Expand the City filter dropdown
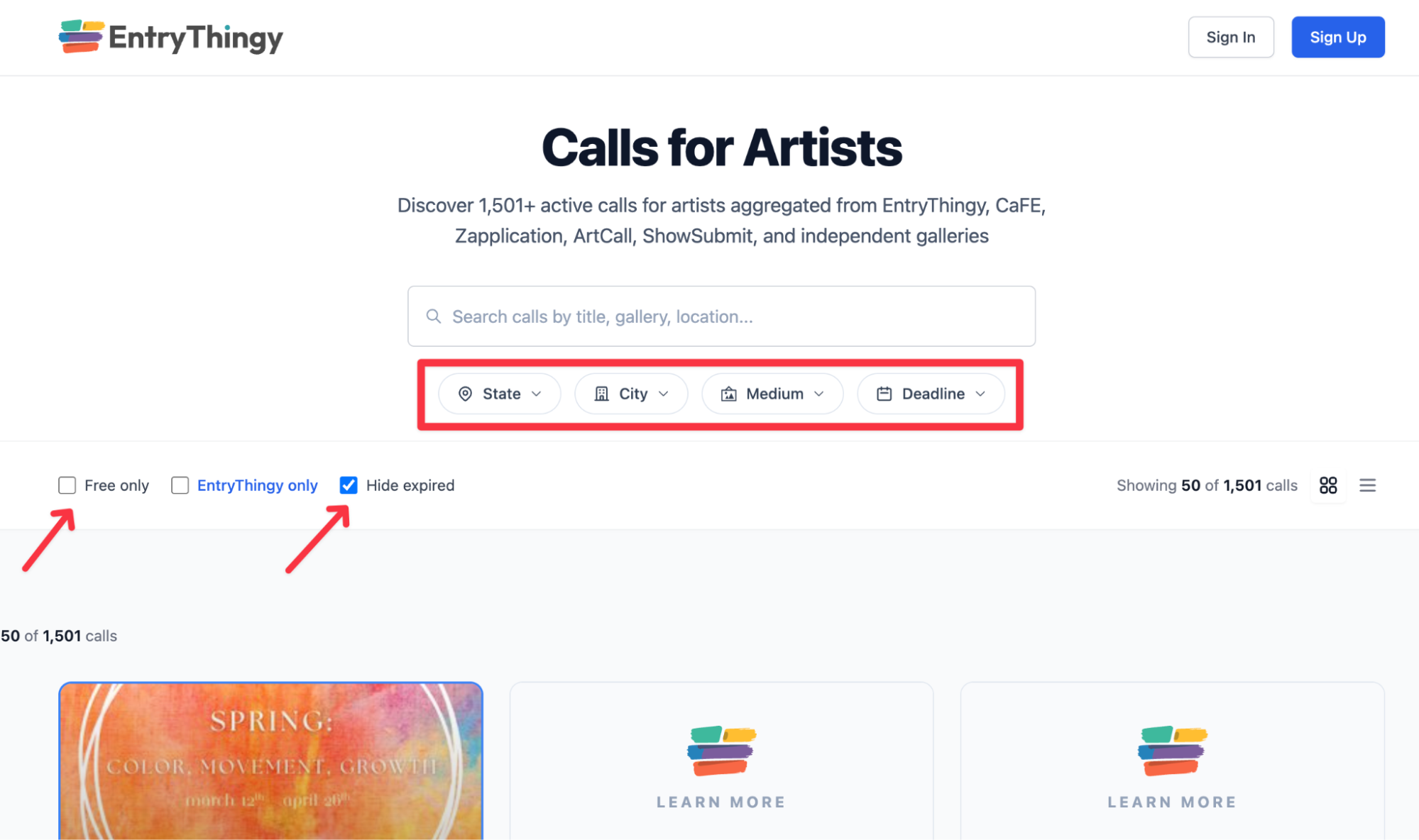This screenshot has width=1419, height=840. pyautogui.click(x=630, y=393)
